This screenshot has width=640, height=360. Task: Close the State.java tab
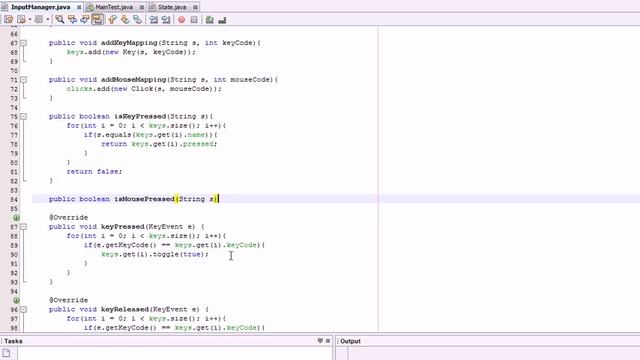coord(195,7)
